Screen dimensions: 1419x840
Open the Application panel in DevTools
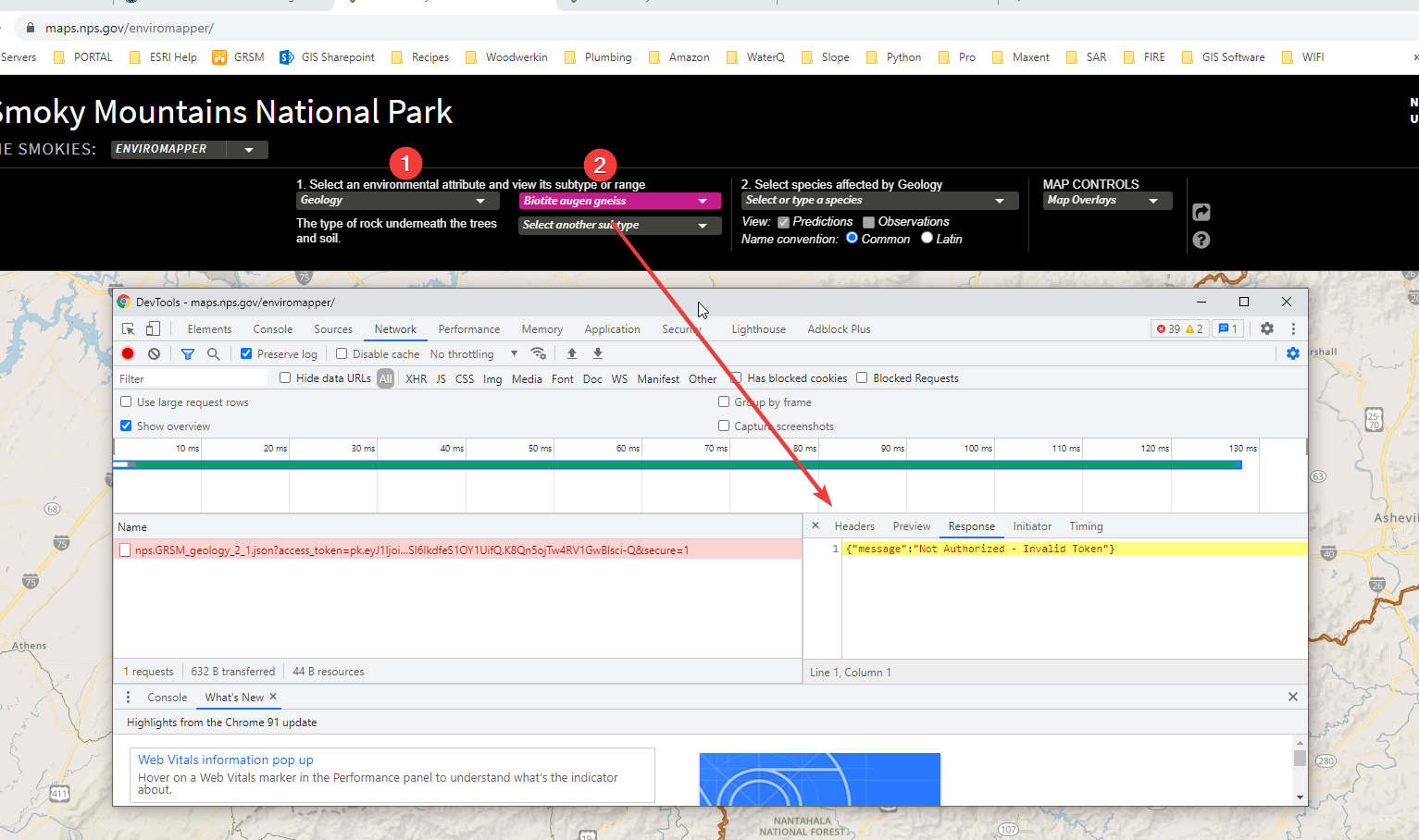pyautogui.click(x=612, y=328)
